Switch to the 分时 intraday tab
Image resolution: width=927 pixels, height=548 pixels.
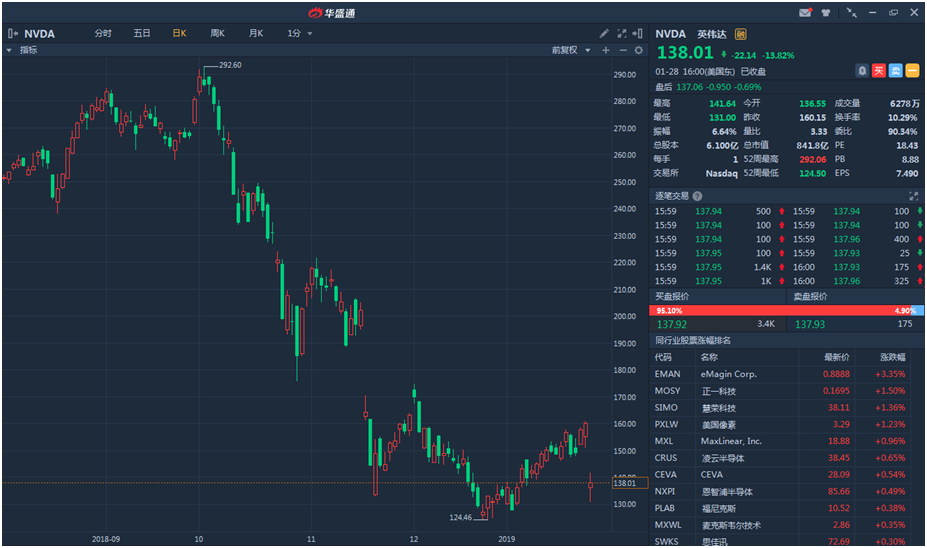pos(103,33)
